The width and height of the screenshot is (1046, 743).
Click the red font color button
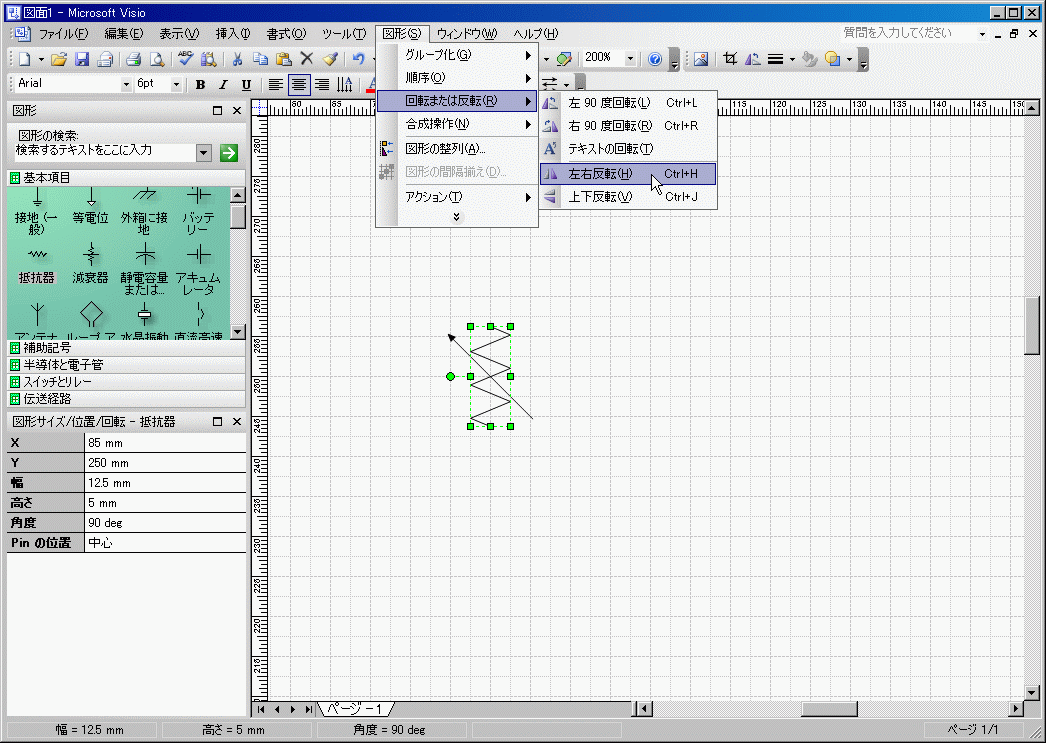371,85
